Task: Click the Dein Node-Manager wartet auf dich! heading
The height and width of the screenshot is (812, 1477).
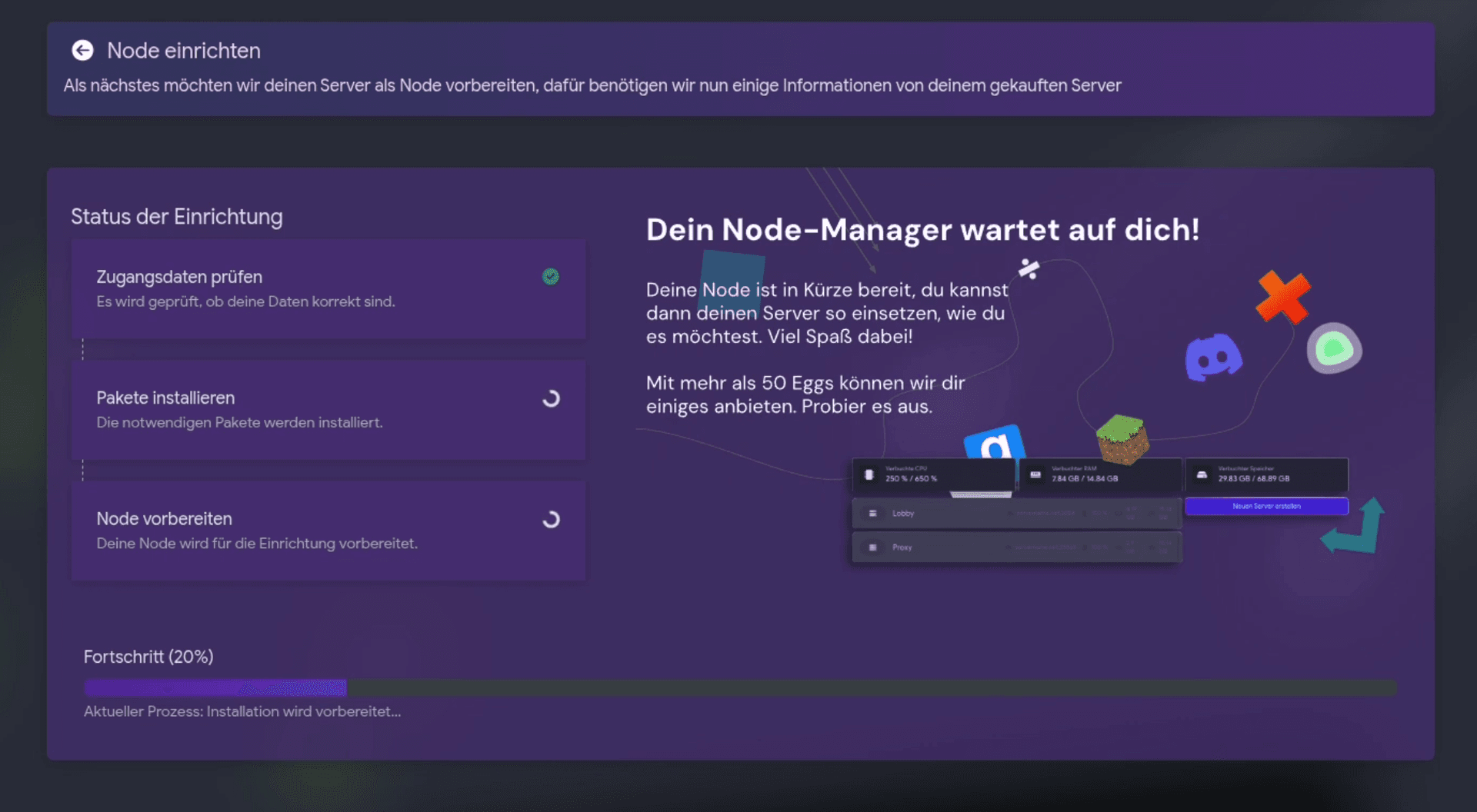Action: 922,229
